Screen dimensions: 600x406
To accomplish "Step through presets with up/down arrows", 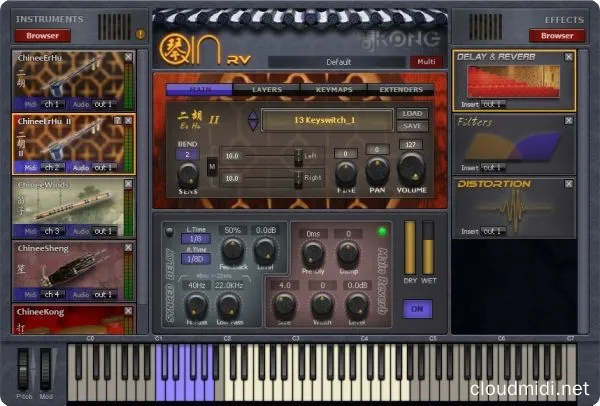I will (253, 121).
